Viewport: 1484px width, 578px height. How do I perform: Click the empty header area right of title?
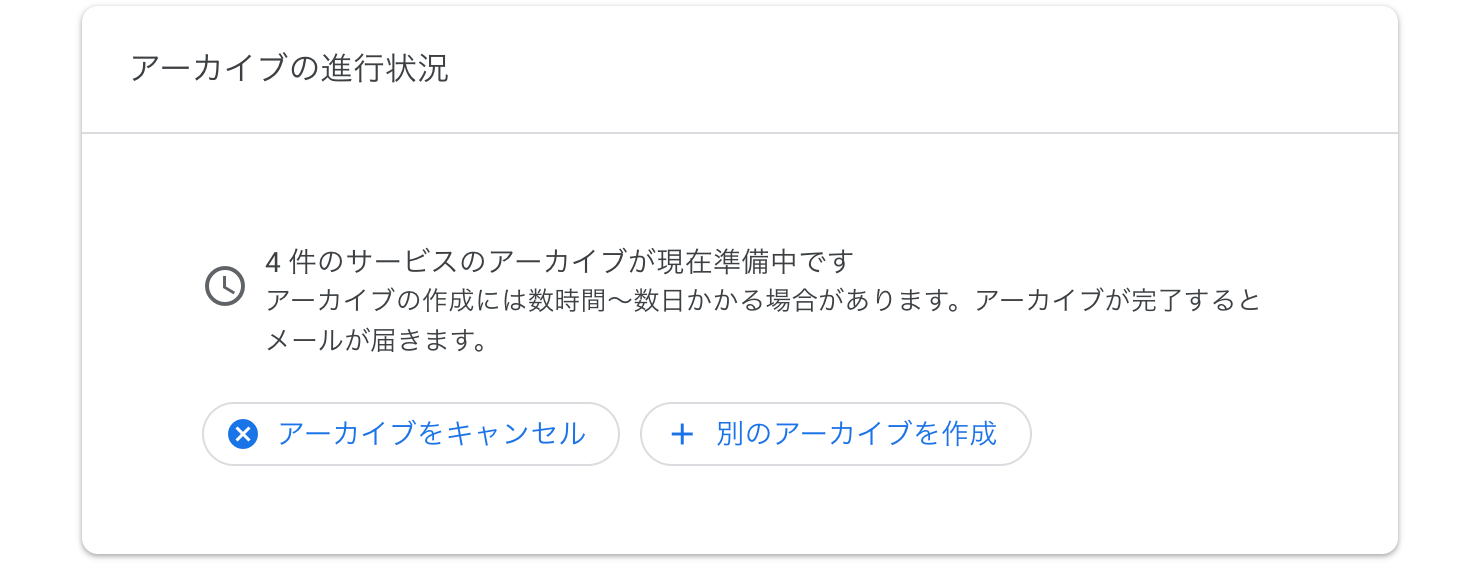click(x=920, y=69)
